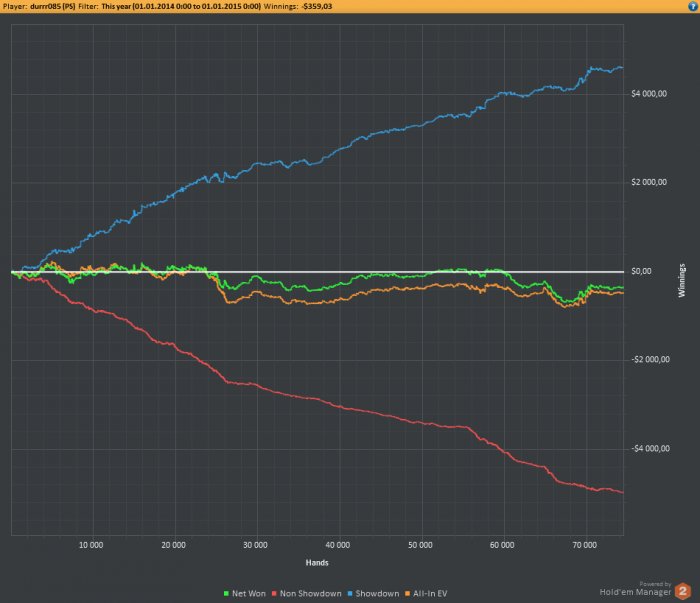Click the Winnings total -$359,03
700x603 pixels.
(317, 6)
